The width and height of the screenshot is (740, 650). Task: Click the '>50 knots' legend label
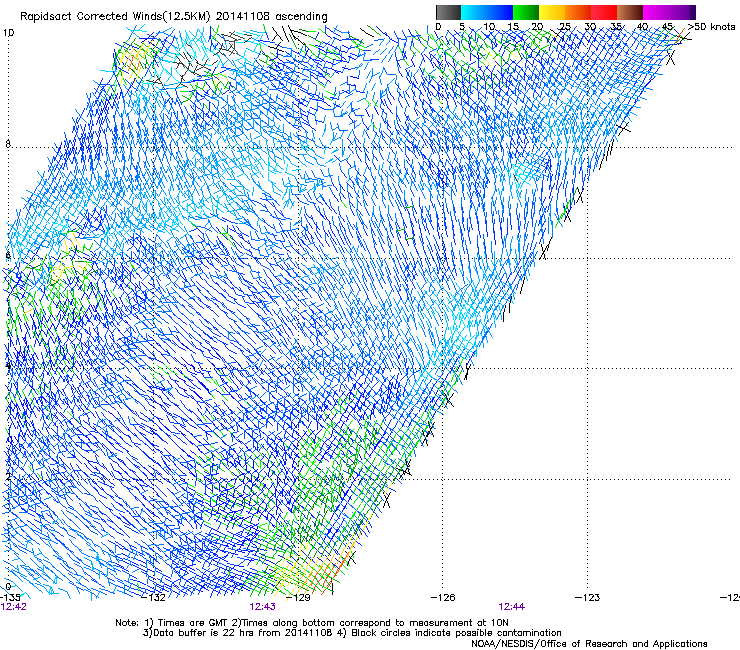(711, 27)
